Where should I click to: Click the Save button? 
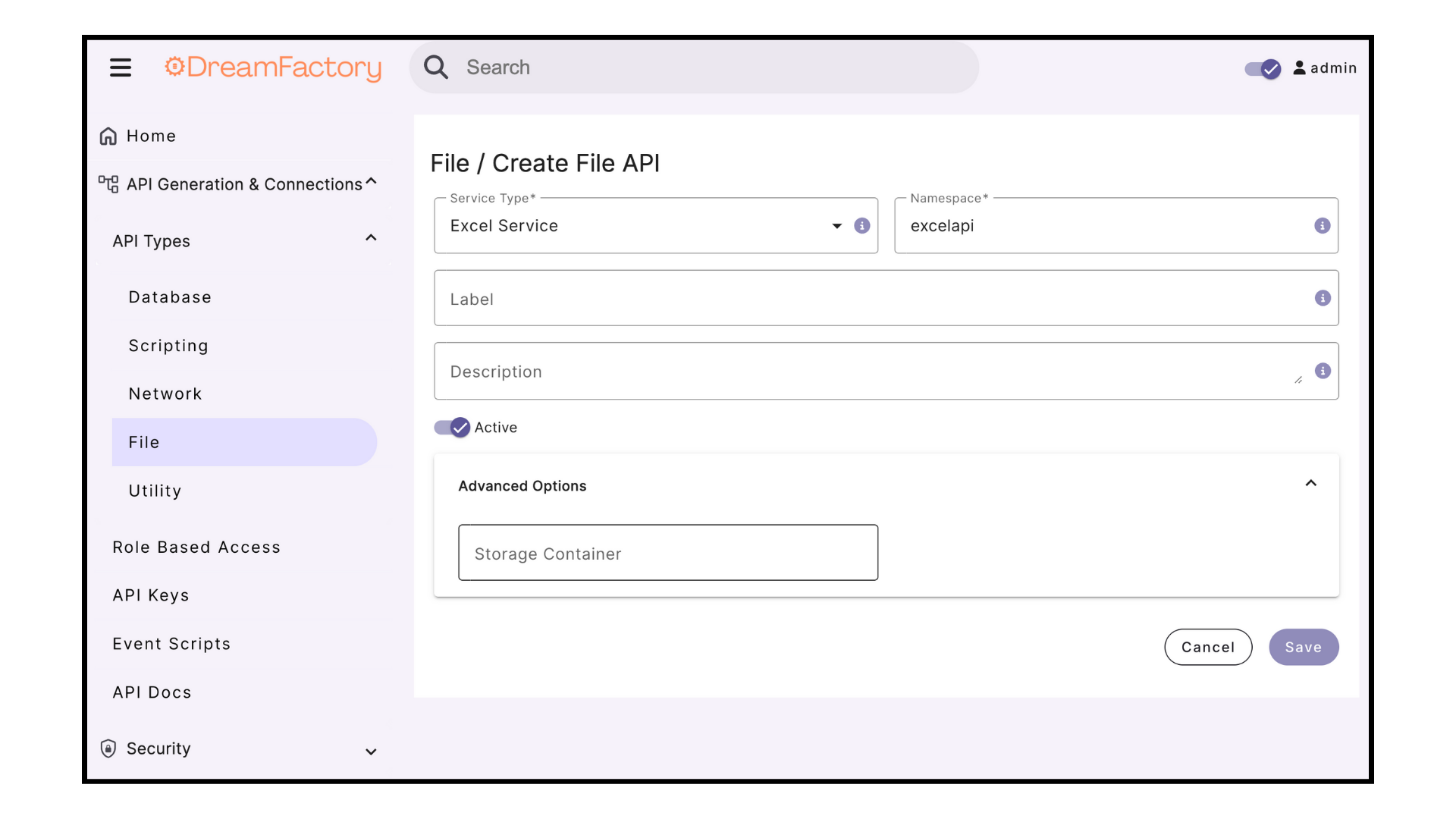1303,647
